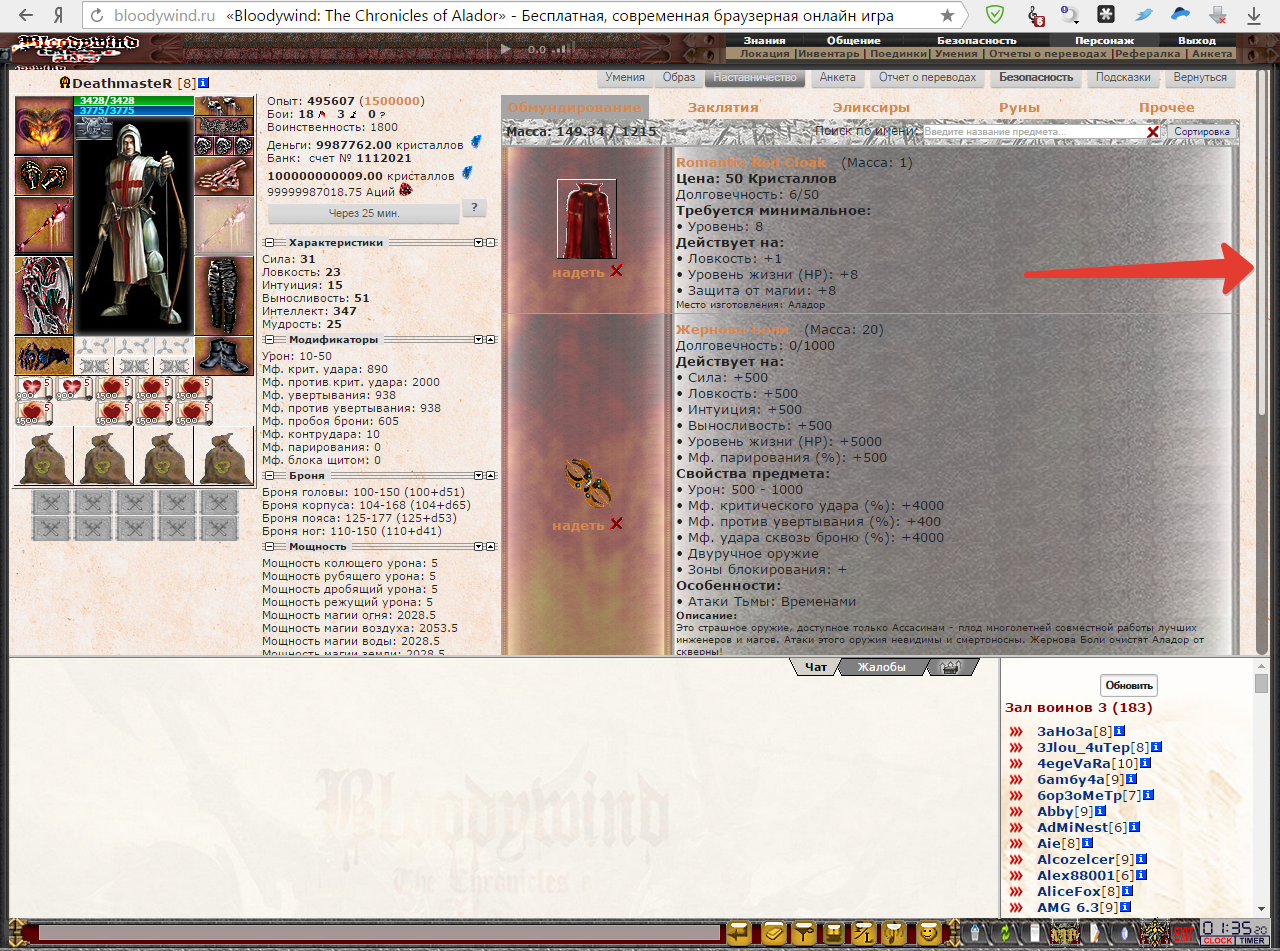The width and height of the screenshot is (1280, 951).
Task: Open the Знания top menu
Action: [x=764, y=41]
